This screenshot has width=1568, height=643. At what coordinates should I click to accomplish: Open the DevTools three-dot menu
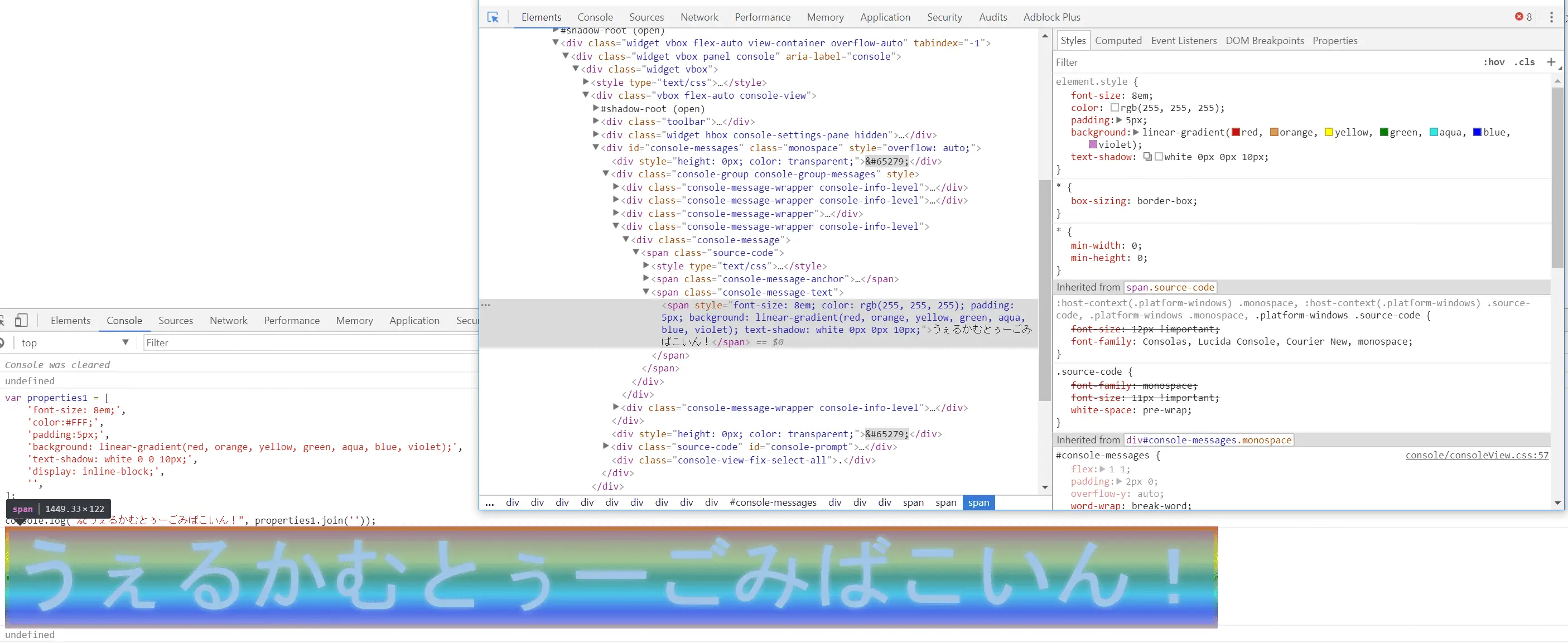click(1551, 17)
